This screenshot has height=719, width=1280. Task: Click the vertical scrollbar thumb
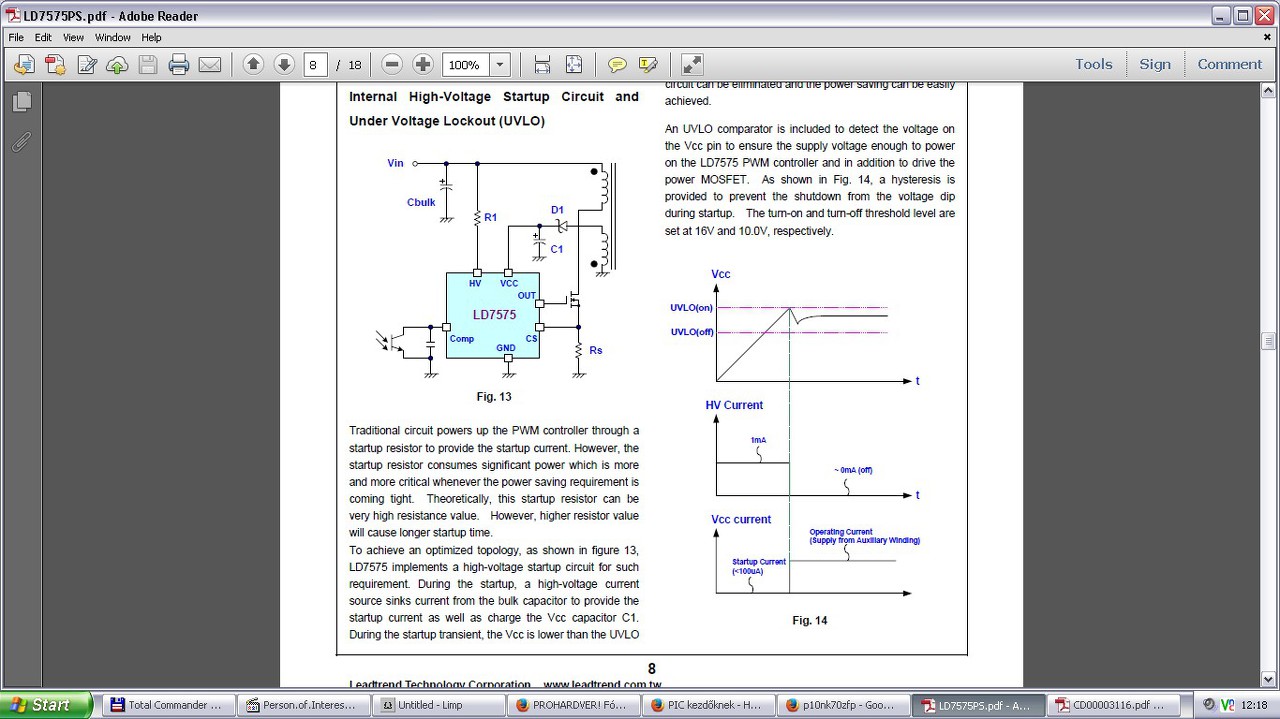[x=1269, y=341]
